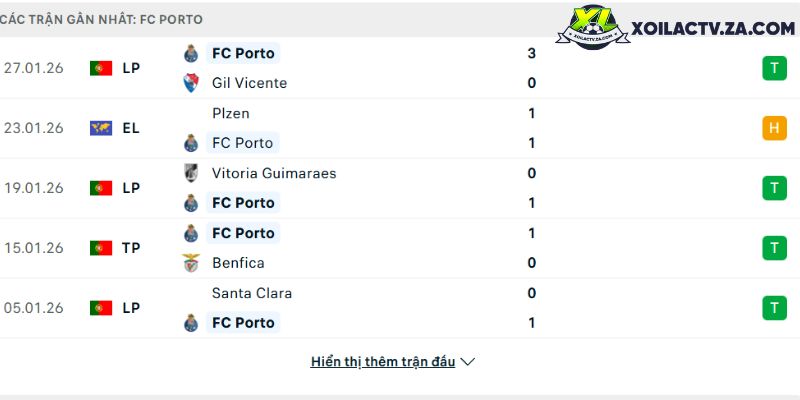Click the Benfica team name
Screen dimensions: 800x400
[x=238, y=263]
